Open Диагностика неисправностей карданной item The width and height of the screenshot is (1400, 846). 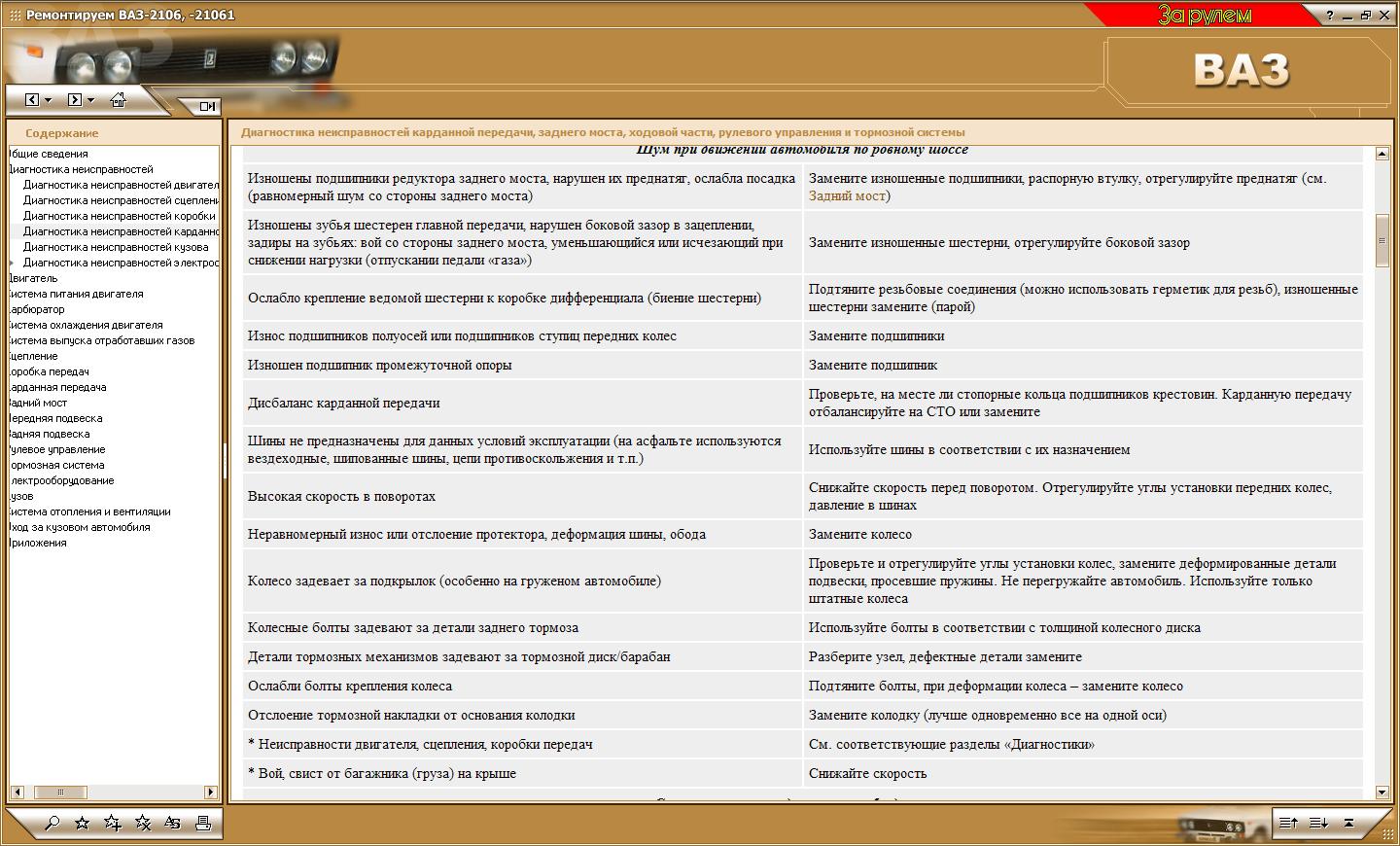122,231
